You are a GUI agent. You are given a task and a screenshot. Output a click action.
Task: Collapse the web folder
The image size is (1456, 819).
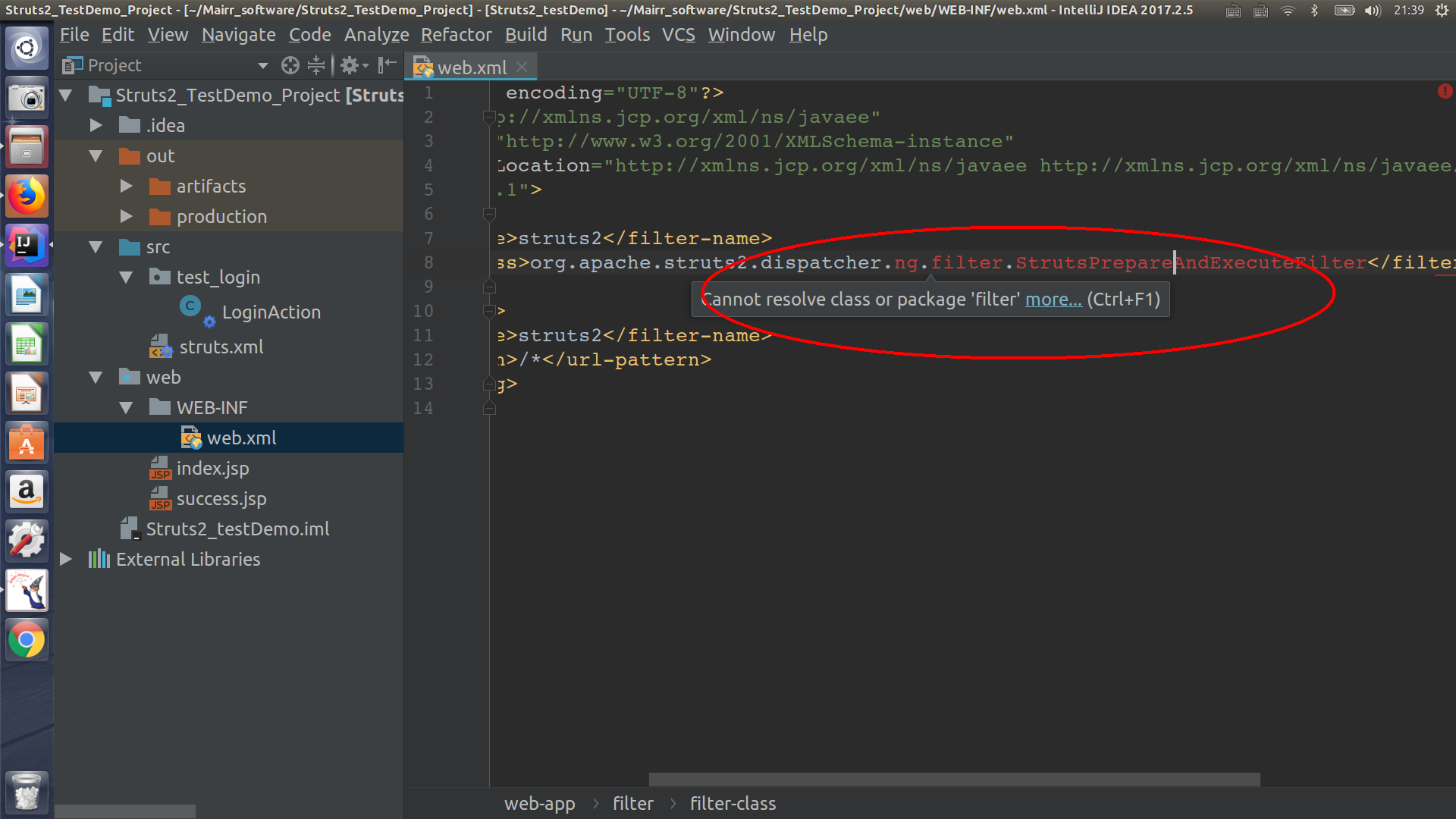[x=96, y=378]
